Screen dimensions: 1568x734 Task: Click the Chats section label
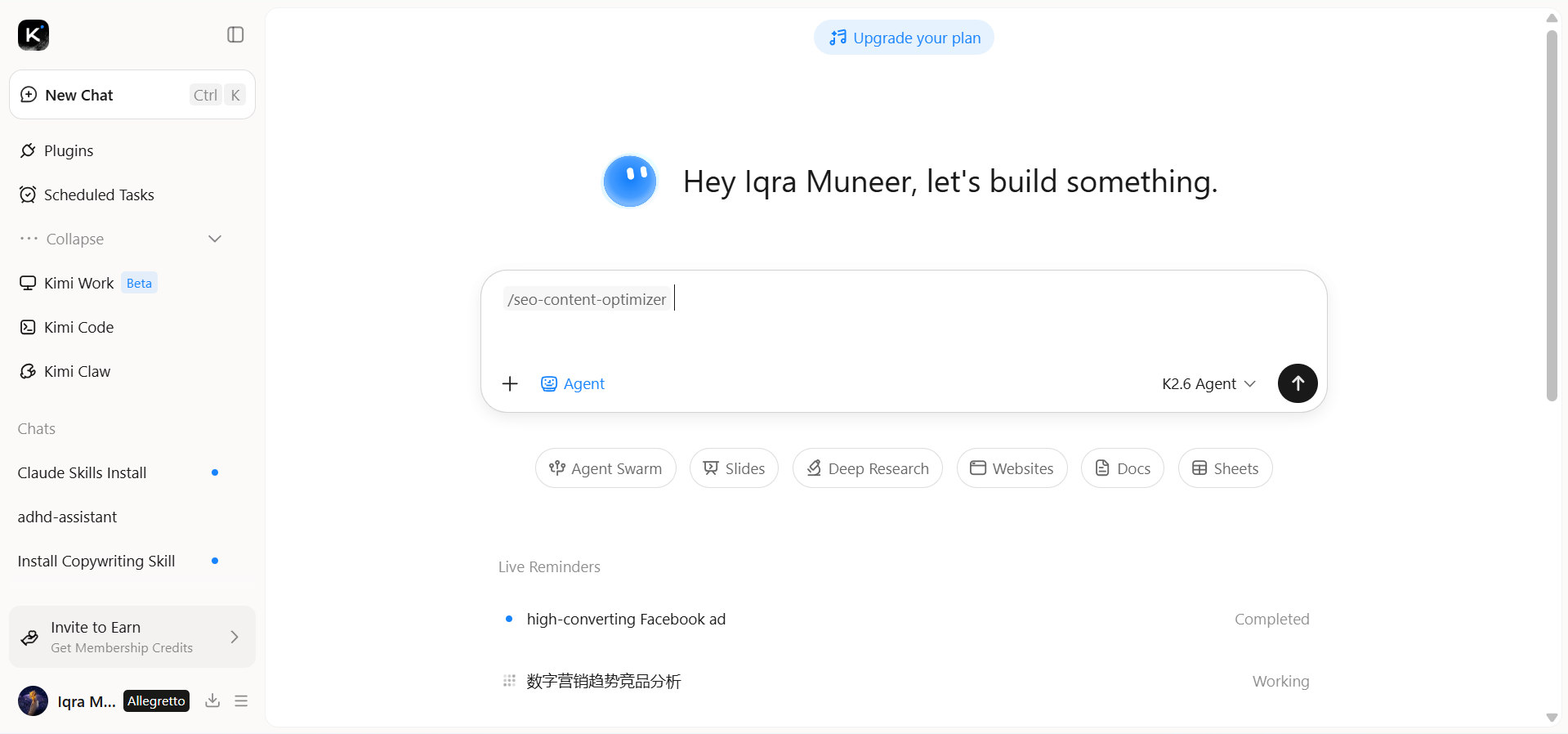[37, 428]
